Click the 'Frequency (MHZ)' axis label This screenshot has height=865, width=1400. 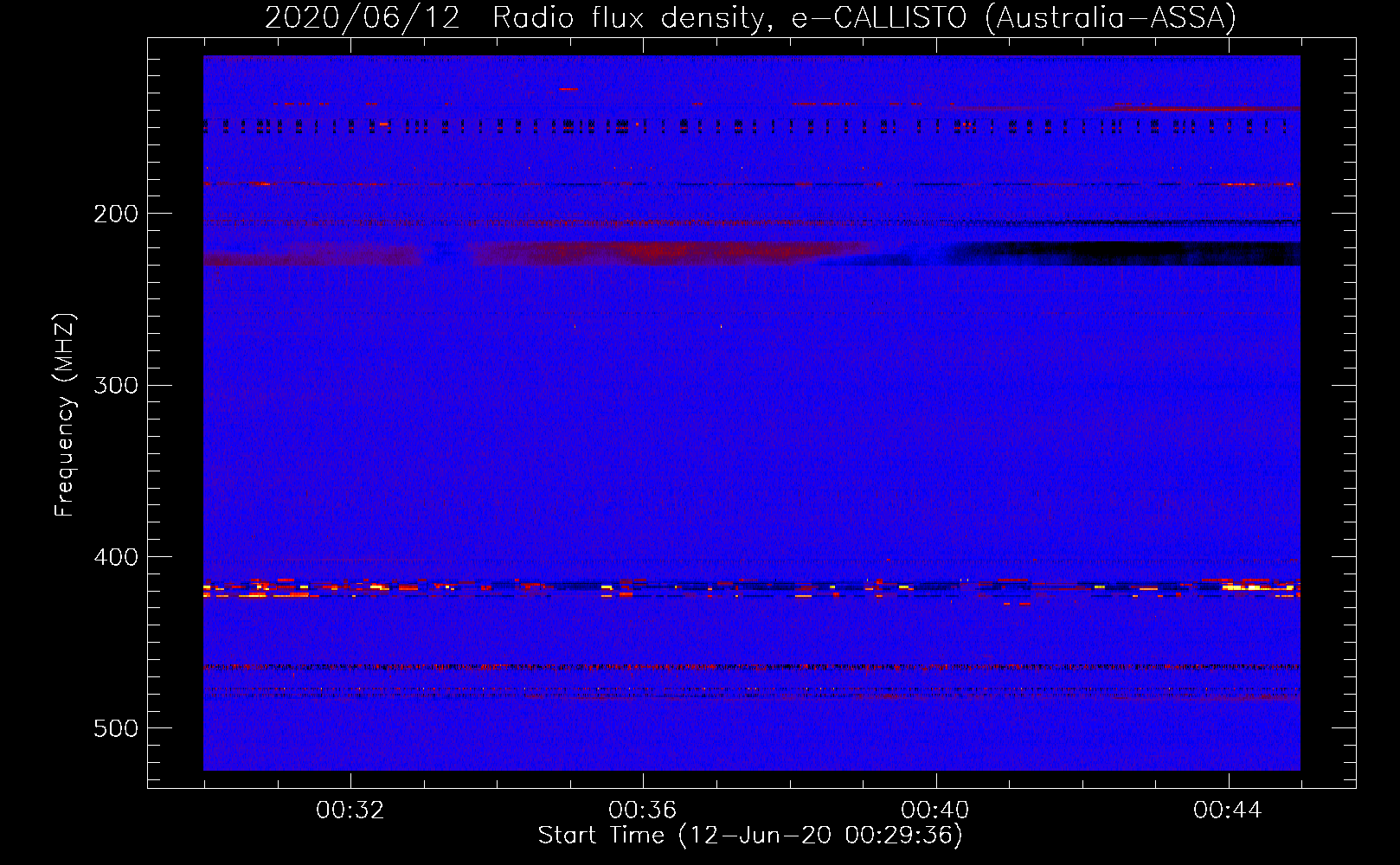click(x=64, y=415)
